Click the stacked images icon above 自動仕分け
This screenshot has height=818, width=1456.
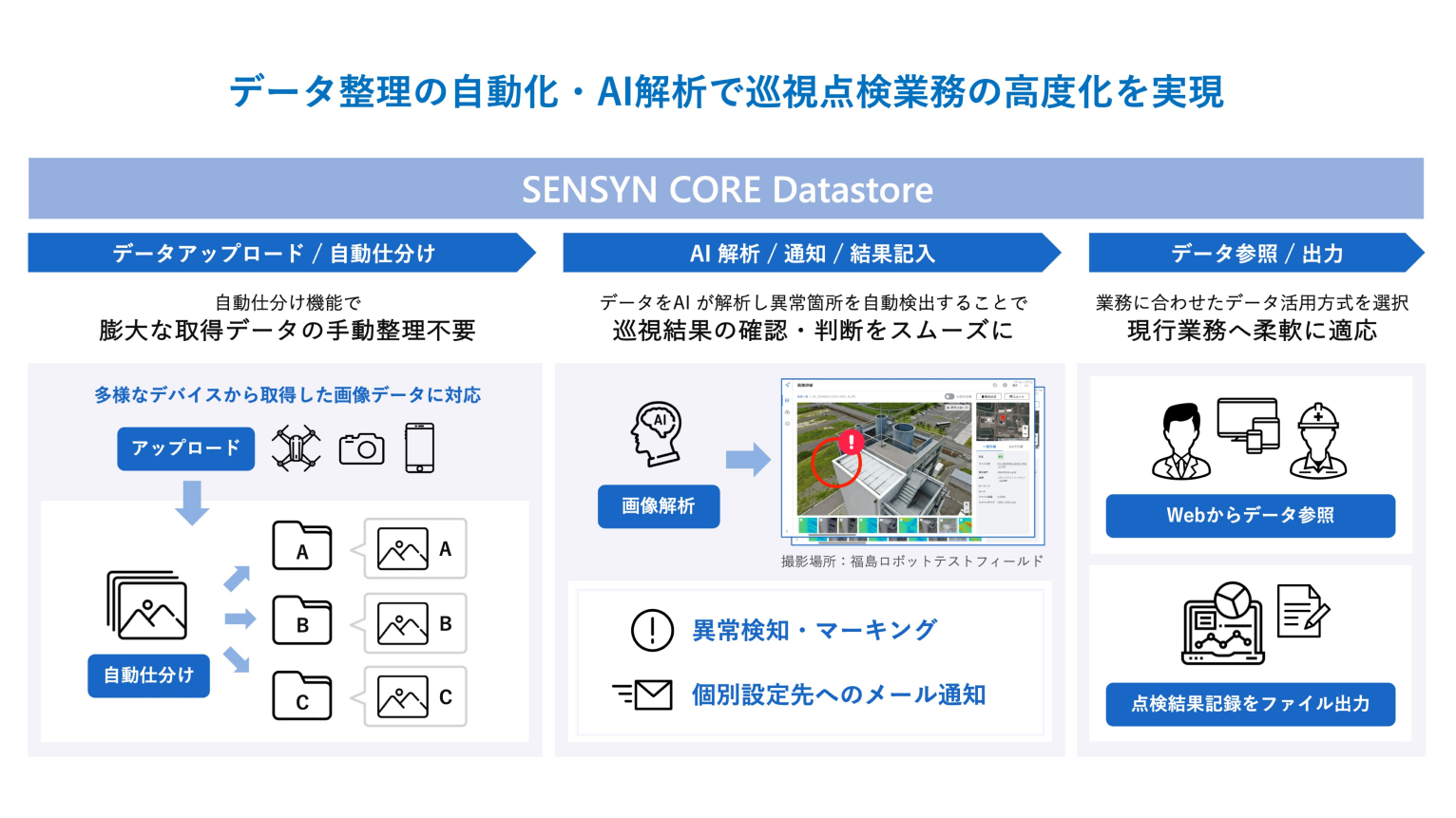click(x=147, y=606)
